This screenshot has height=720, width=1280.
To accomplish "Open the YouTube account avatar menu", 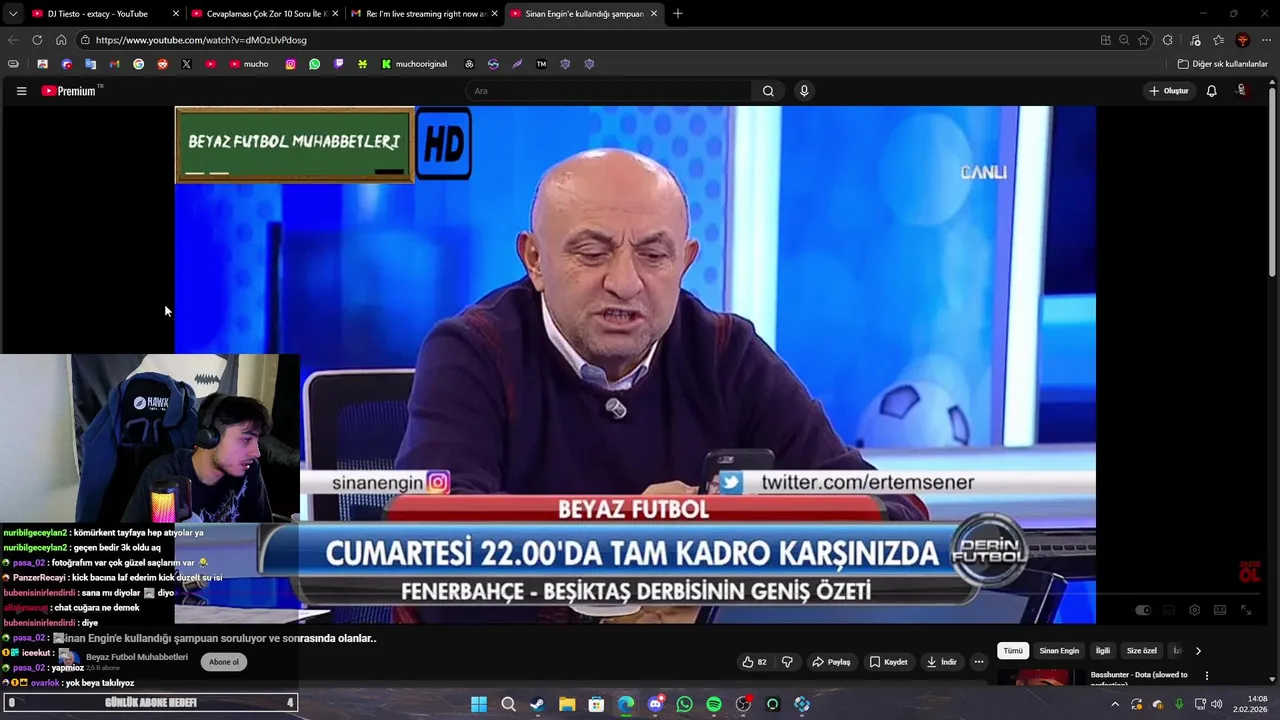I will pyautogui.click(x=1242, y=91).
